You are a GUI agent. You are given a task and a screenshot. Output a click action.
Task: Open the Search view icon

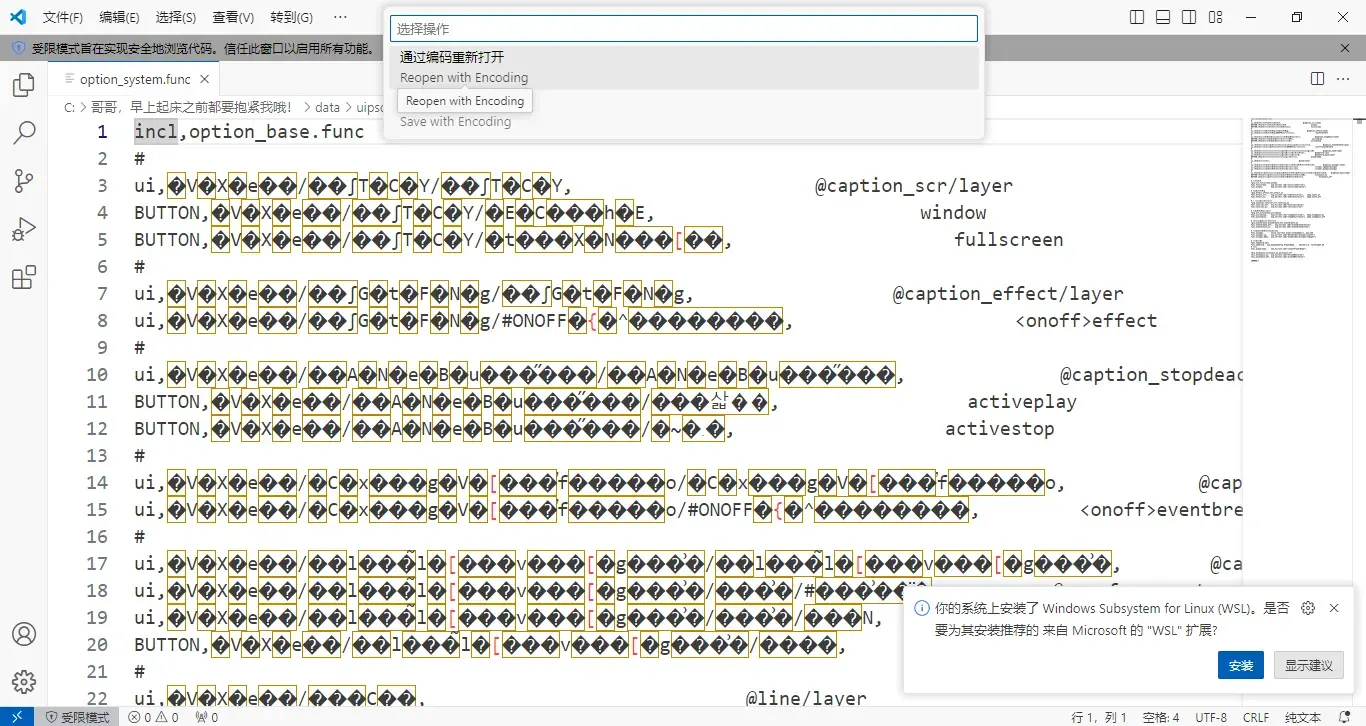click(x=24, y=133)
